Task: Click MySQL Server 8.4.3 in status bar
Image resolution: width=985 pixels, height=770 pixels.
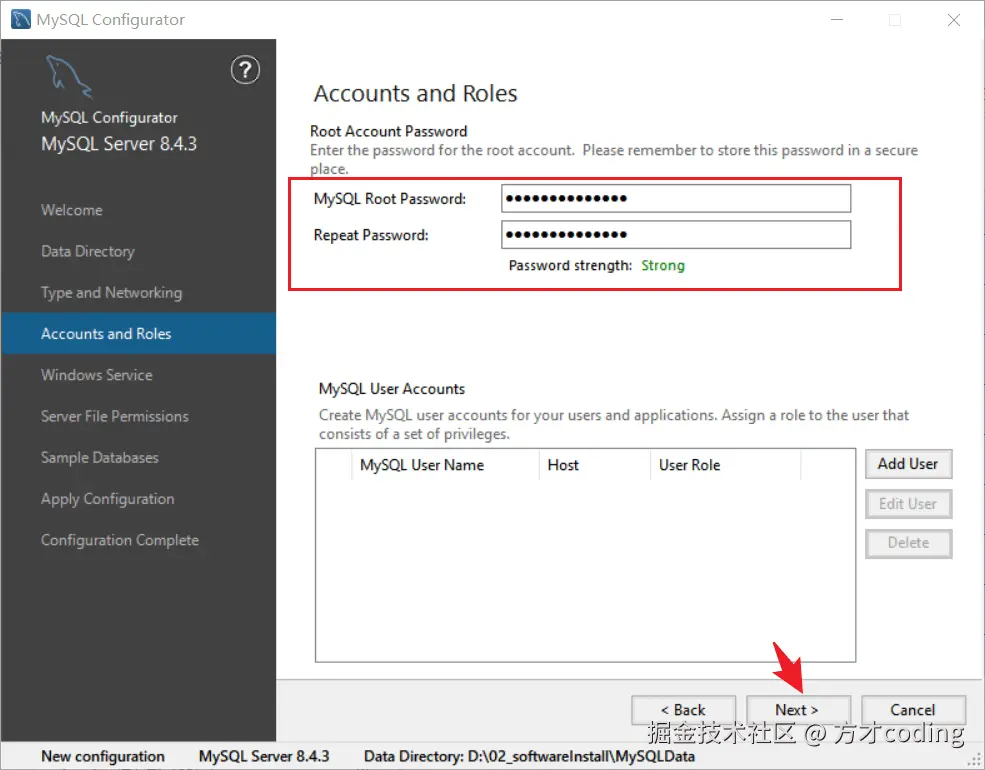Action: 264,756
